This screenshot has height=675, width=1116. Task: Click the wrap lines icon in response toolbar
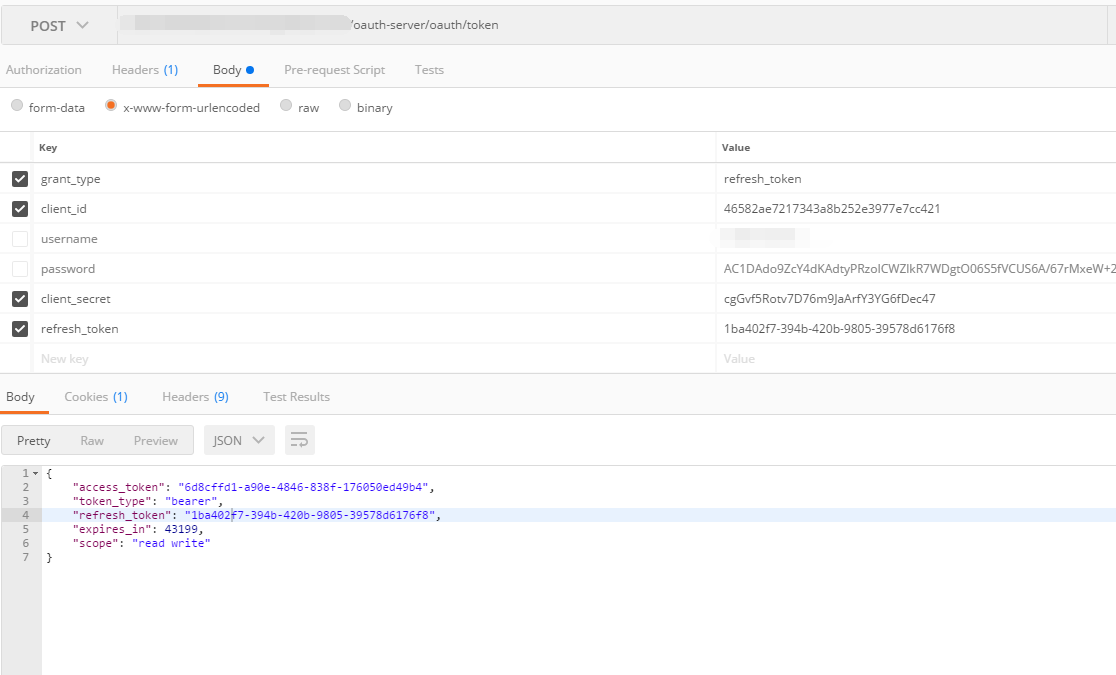coord(300,440)
